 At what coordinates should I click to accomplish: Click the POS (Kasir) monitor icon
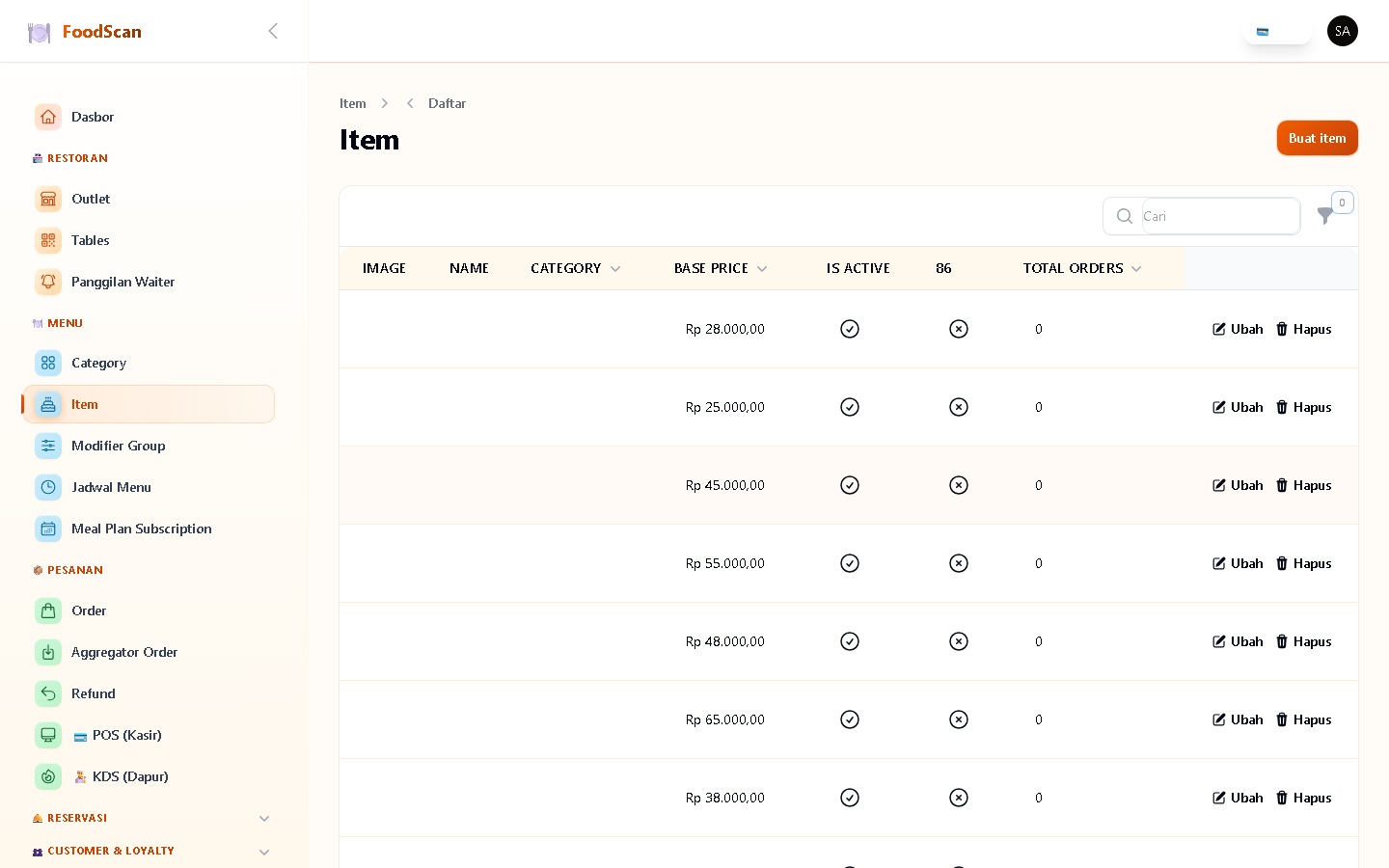click(48, 735)
